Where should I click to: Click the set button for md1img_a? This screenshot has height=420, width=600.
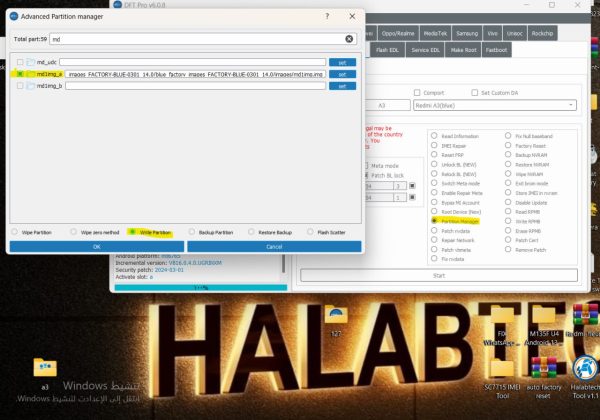click(x=342, y=74)
